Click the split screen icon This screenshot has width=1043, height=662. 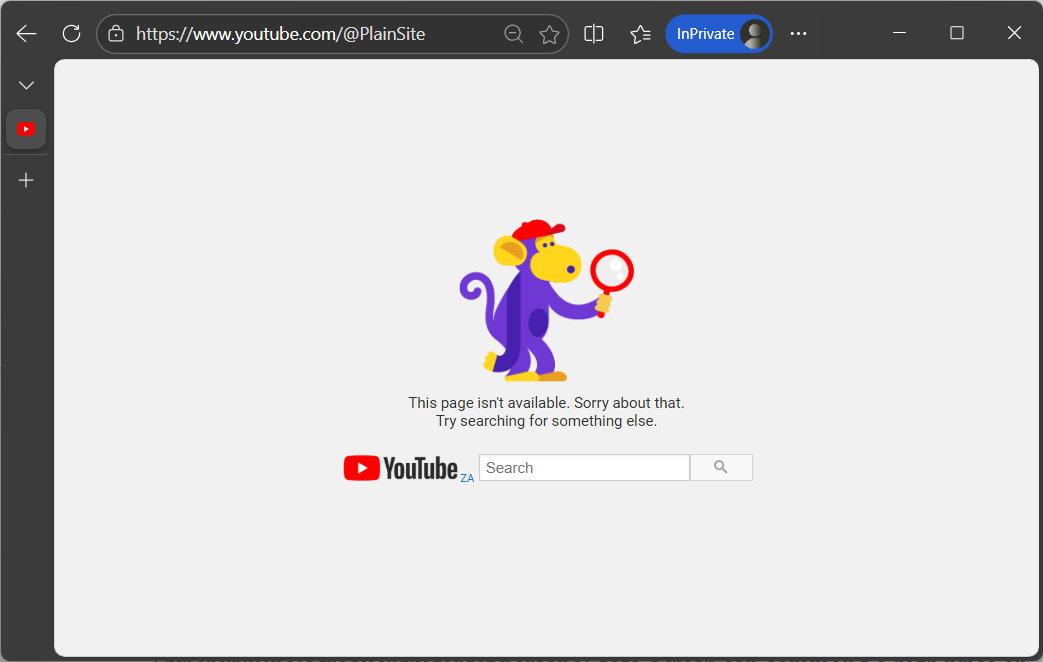click(x=593, y=33)
